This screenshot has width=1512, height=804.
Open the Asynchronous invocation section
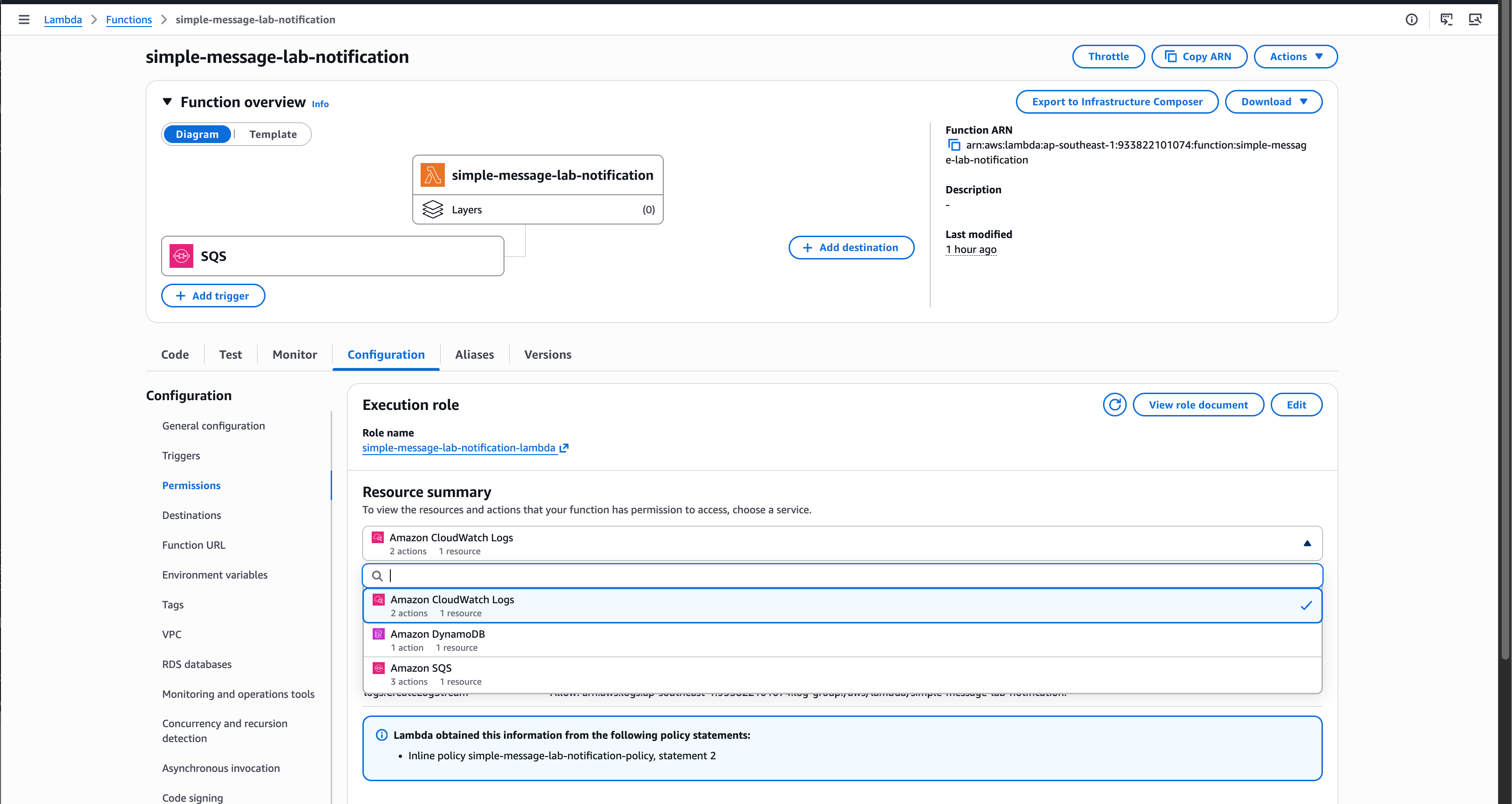pos(221,768)
